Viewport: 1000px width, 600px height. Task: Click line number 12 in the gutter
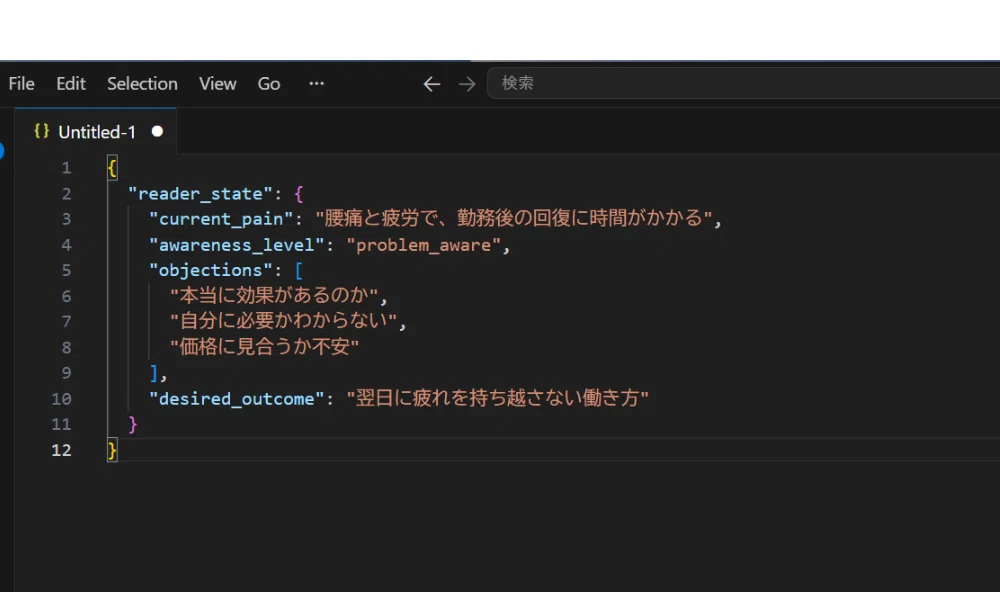point(61,450)
